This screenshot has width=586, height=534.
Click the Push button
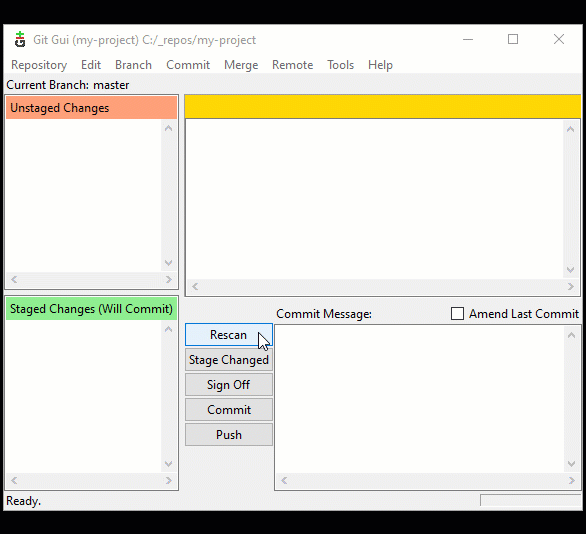click(229, 435)
